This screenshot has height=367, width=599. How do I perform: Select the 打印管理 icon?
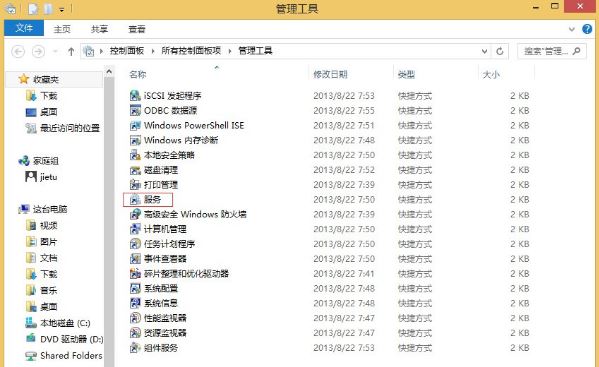[x=135, y=185]
